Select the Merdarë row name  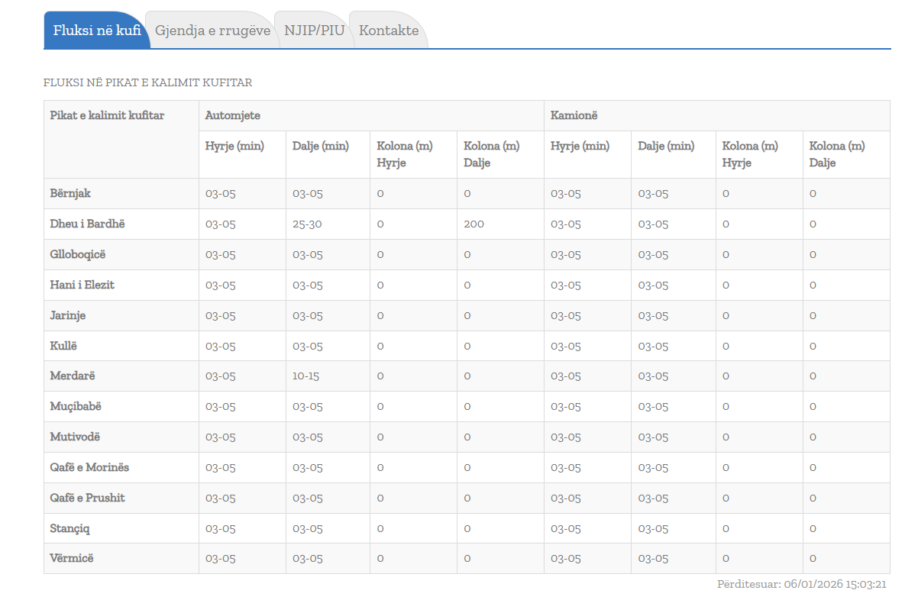point(72,376)
